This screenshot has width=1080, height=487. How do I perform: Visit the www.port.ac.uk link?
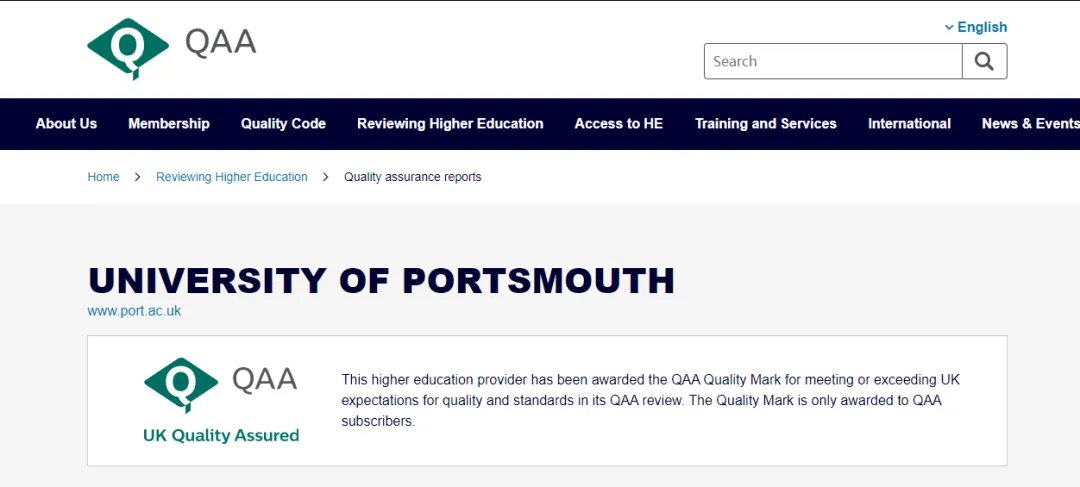tap(134, 311)
